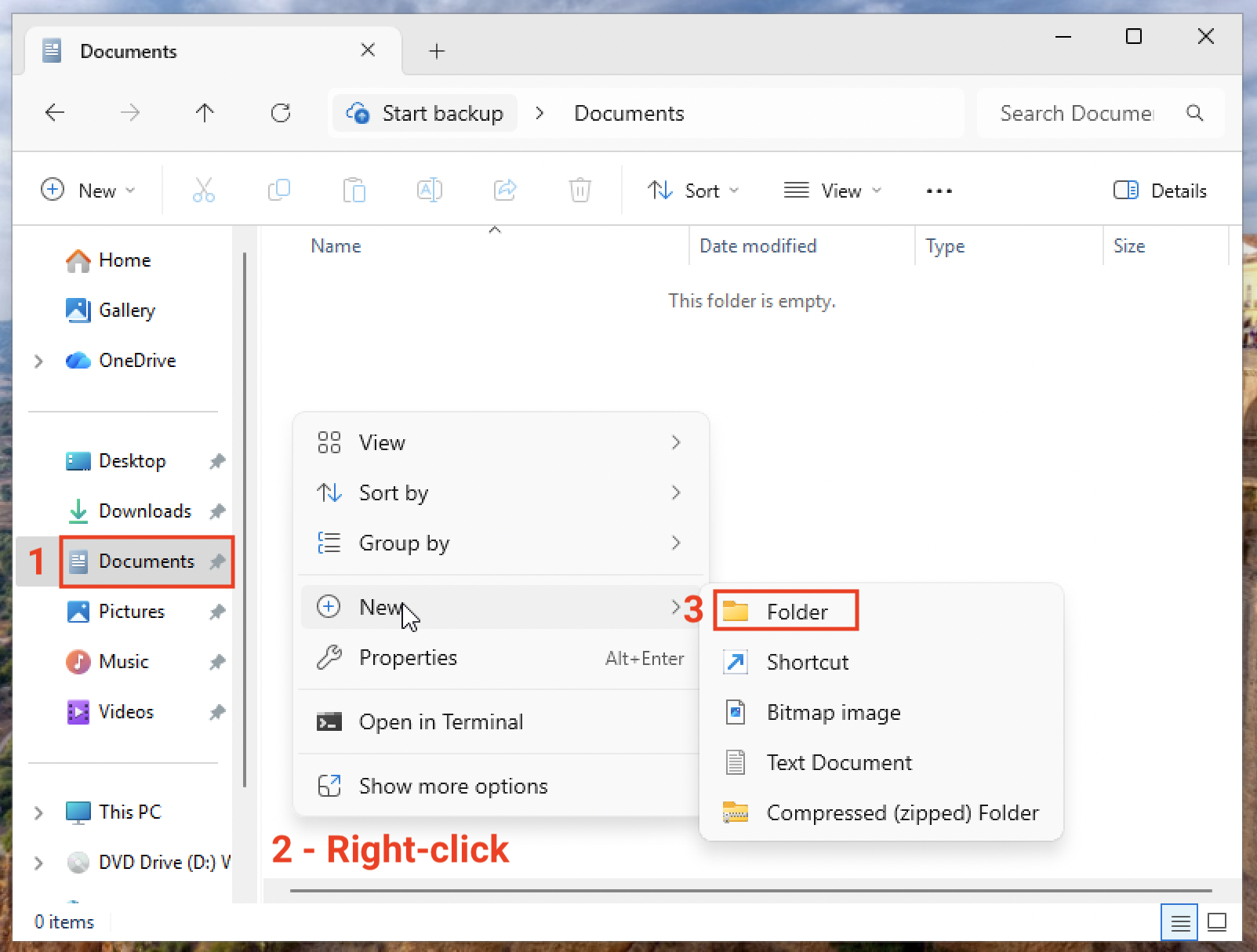Open Sort by in context menu
The image size is (1257, 952).
(500, 492)
